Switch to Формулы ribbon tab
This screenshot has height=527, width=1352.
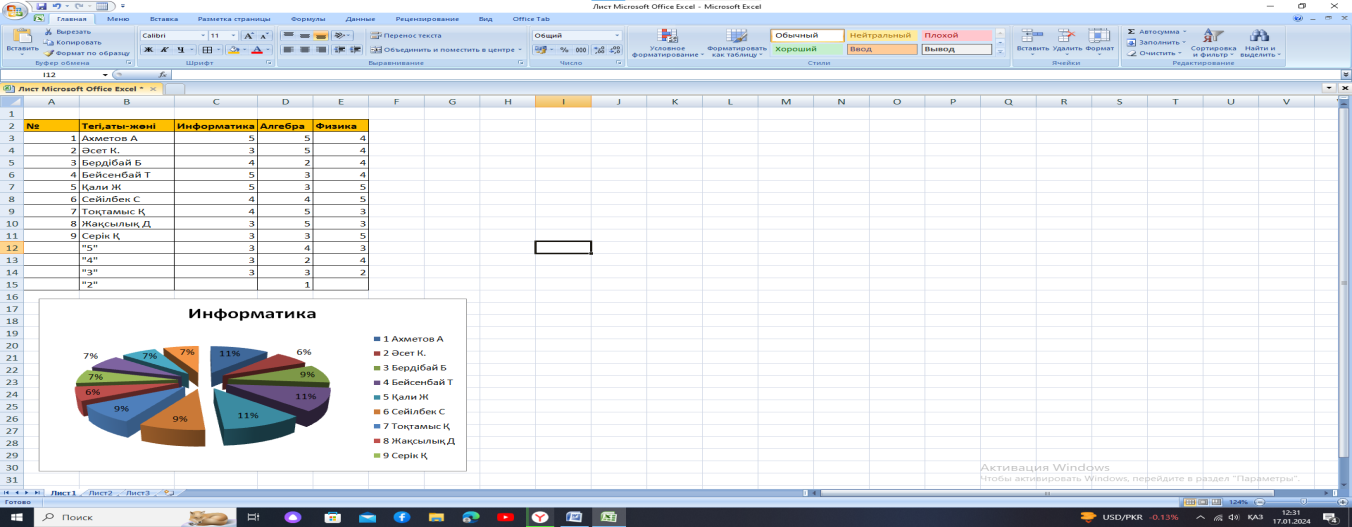pos(307,19)
